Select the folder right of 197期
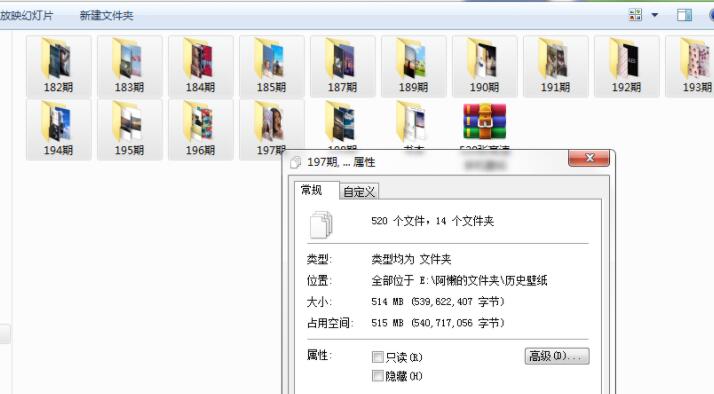 [342, 123]
